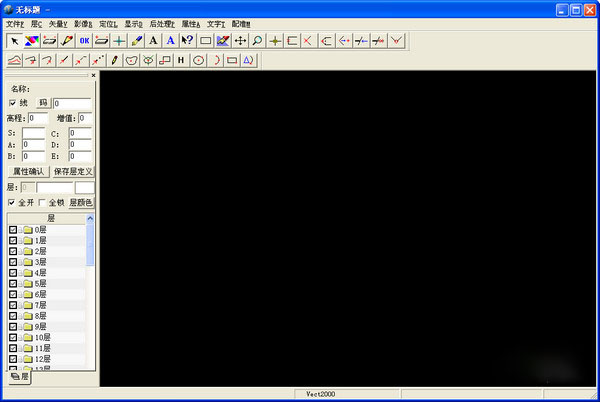The height and width of the screenshot is (402, 600).
Task: Select the pencil tool in second toolbar row
Action: pyautogui.click(x=114, y=60)
